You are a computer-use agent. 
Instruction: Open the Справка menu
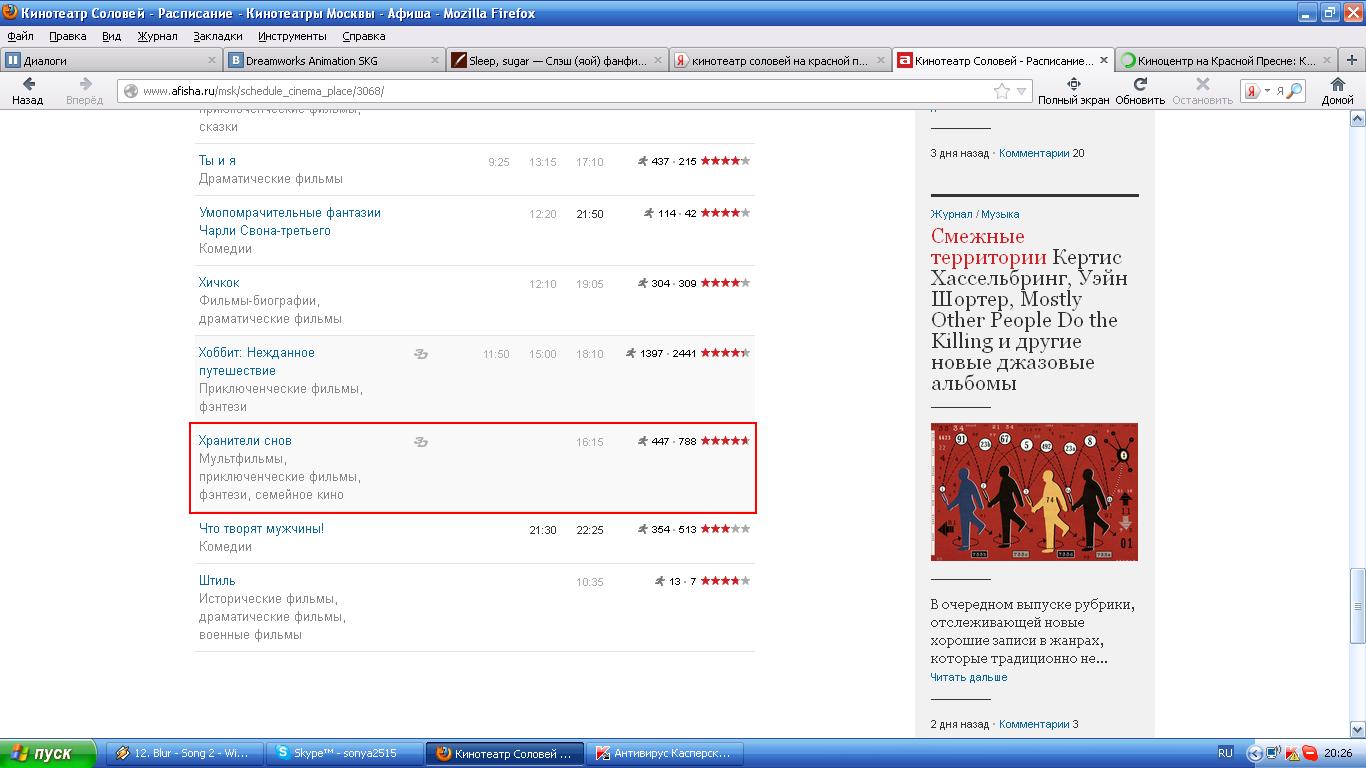(x=364, y=36)
